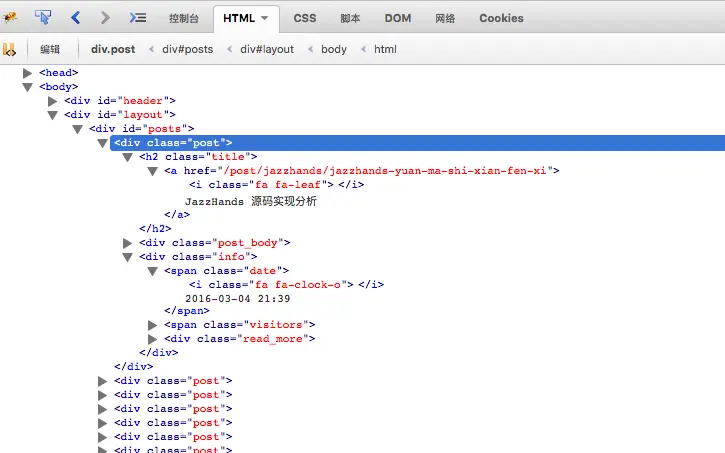Collapse the div id posts node
This screenshot has height=453, width=725.
click(x=77, y=129)
